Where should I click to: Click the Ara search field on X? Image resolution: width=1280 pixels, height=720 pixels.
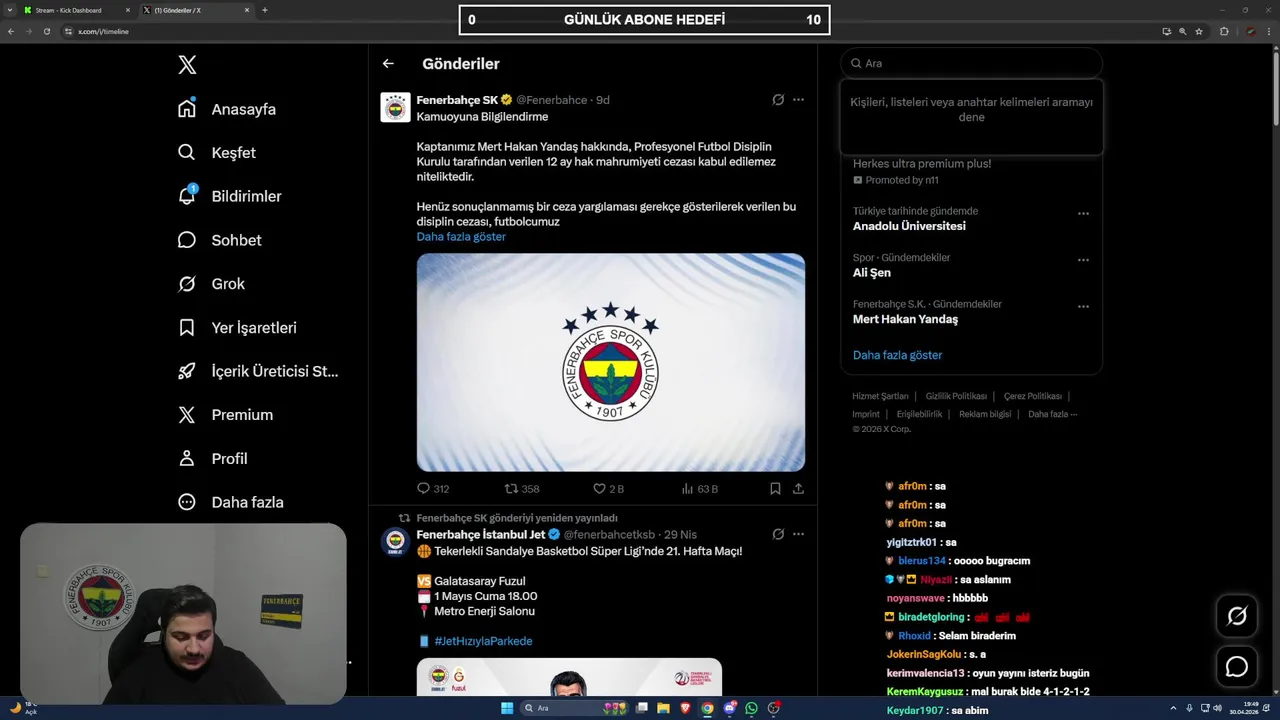pyautogui.click(x=971, y=63)
